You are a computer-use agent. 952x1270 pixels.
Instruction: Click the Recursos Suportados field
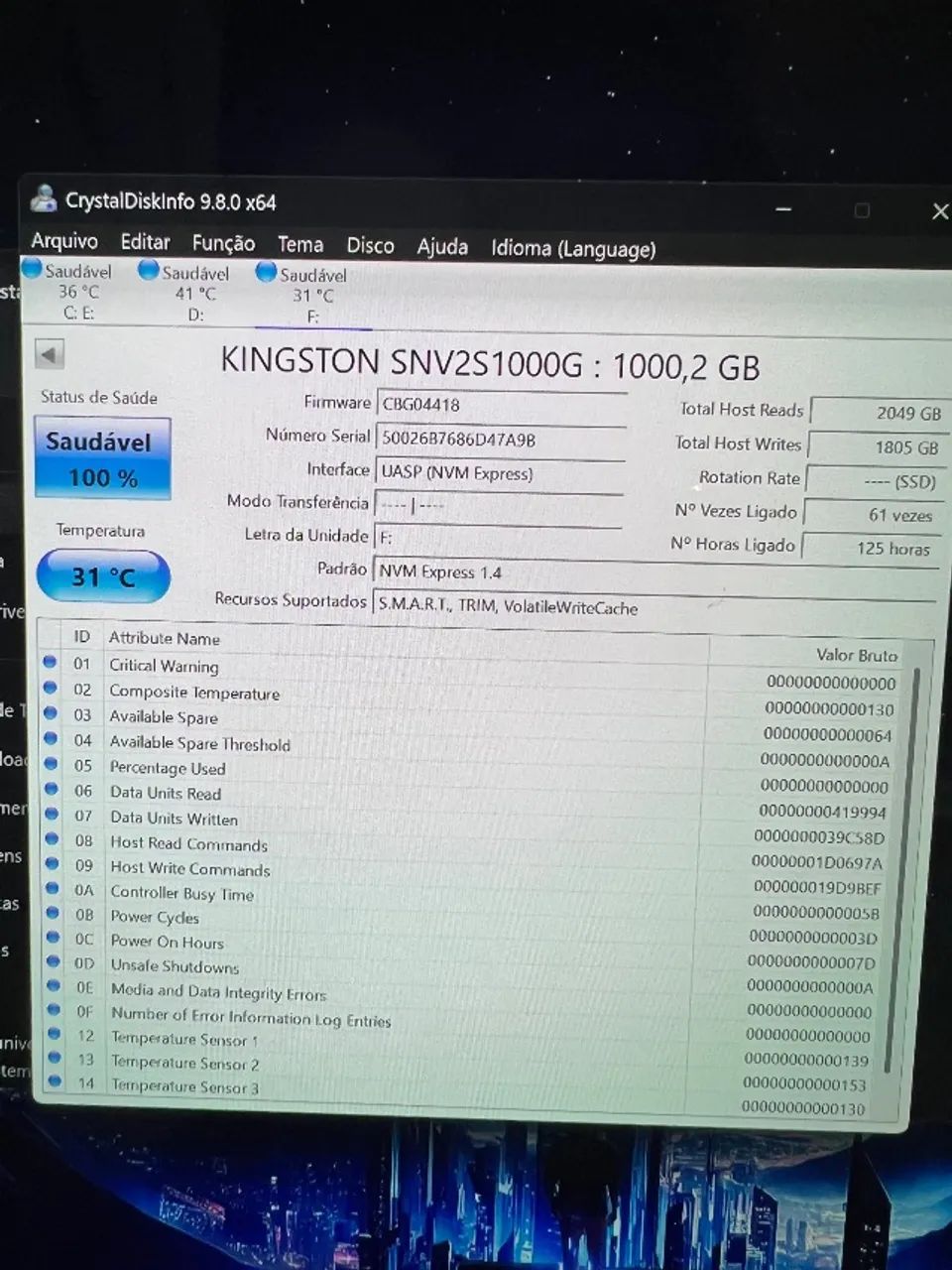click(654, 608)
